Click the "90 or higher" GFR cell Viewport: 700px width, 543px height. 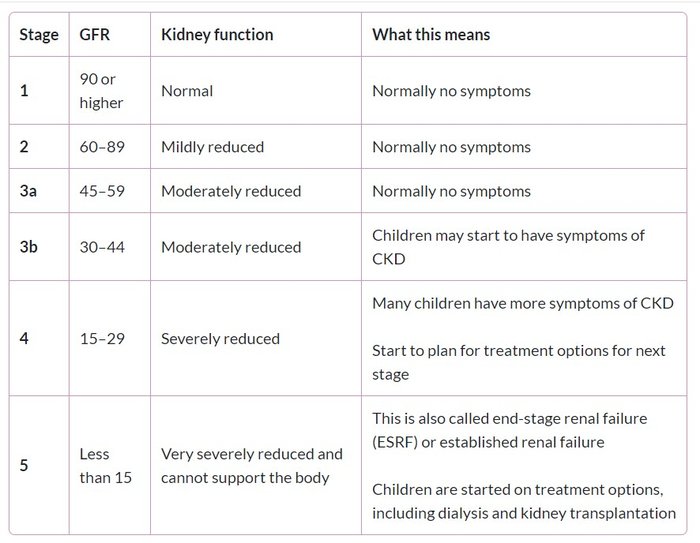point(102,90)
